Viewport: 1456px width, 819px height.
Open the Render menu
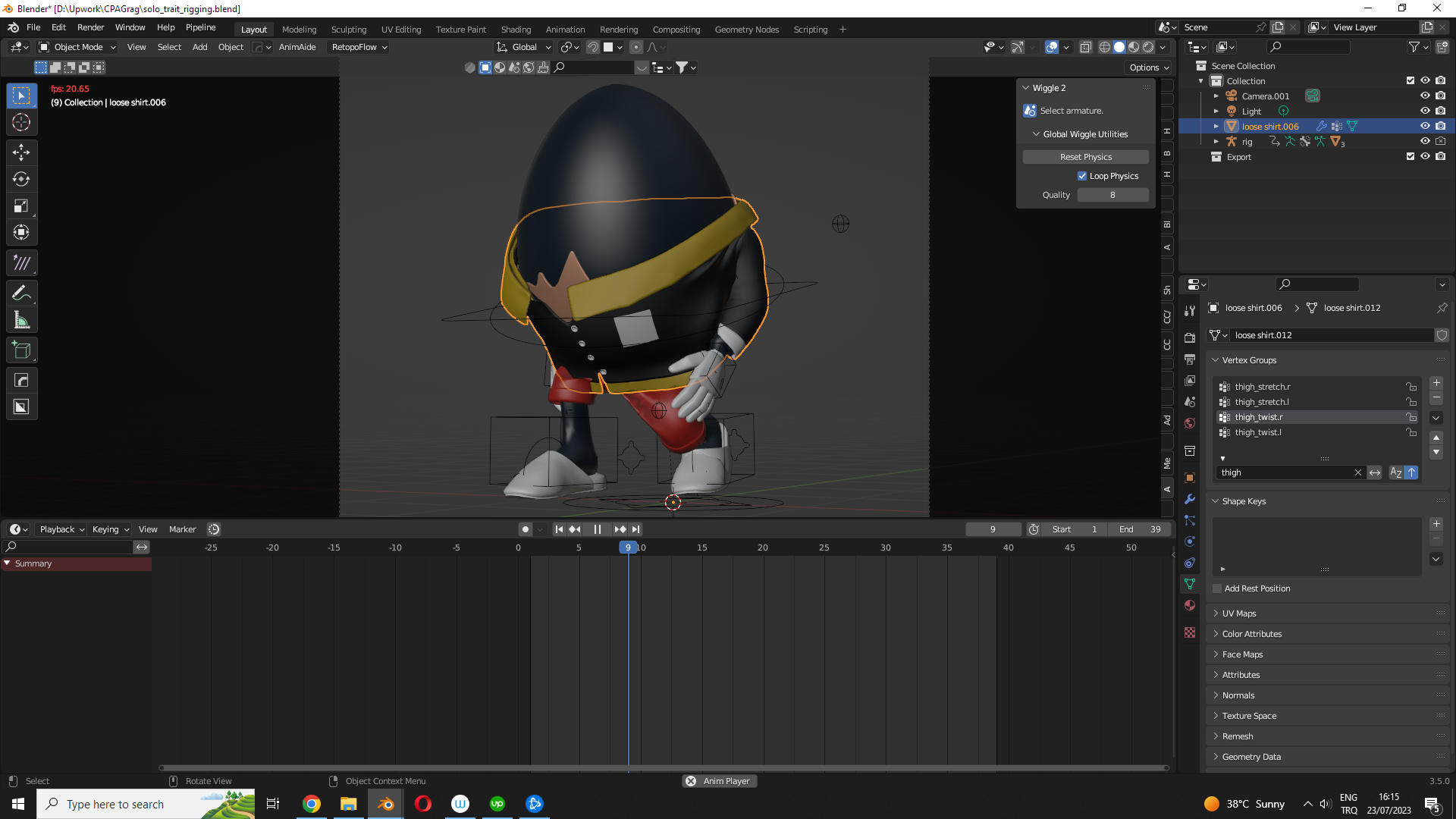[x=90, y=27]
